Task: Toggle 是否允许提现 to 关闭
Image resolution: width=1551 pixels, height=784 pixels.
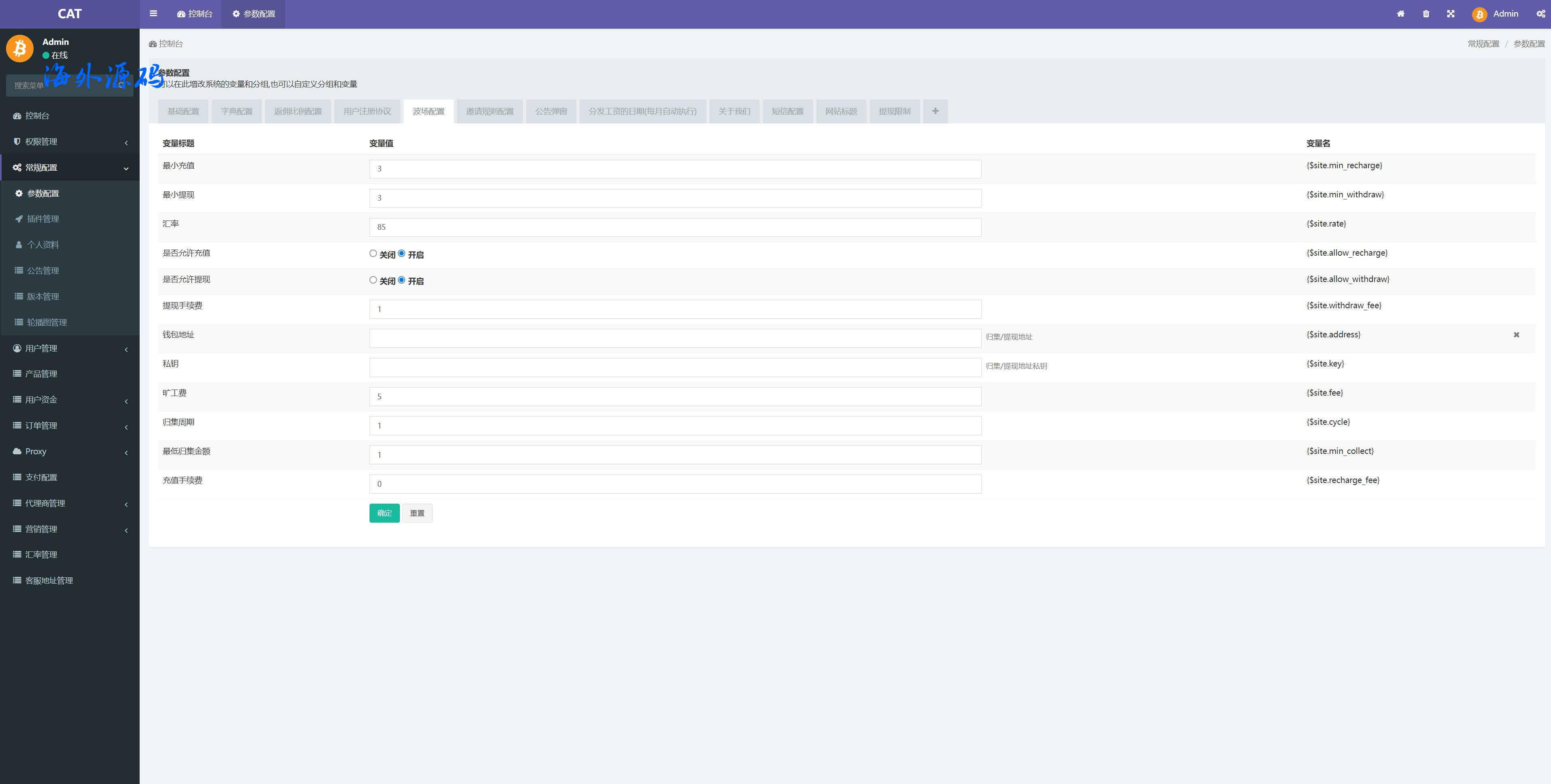Action: click(x=373, y=280)
